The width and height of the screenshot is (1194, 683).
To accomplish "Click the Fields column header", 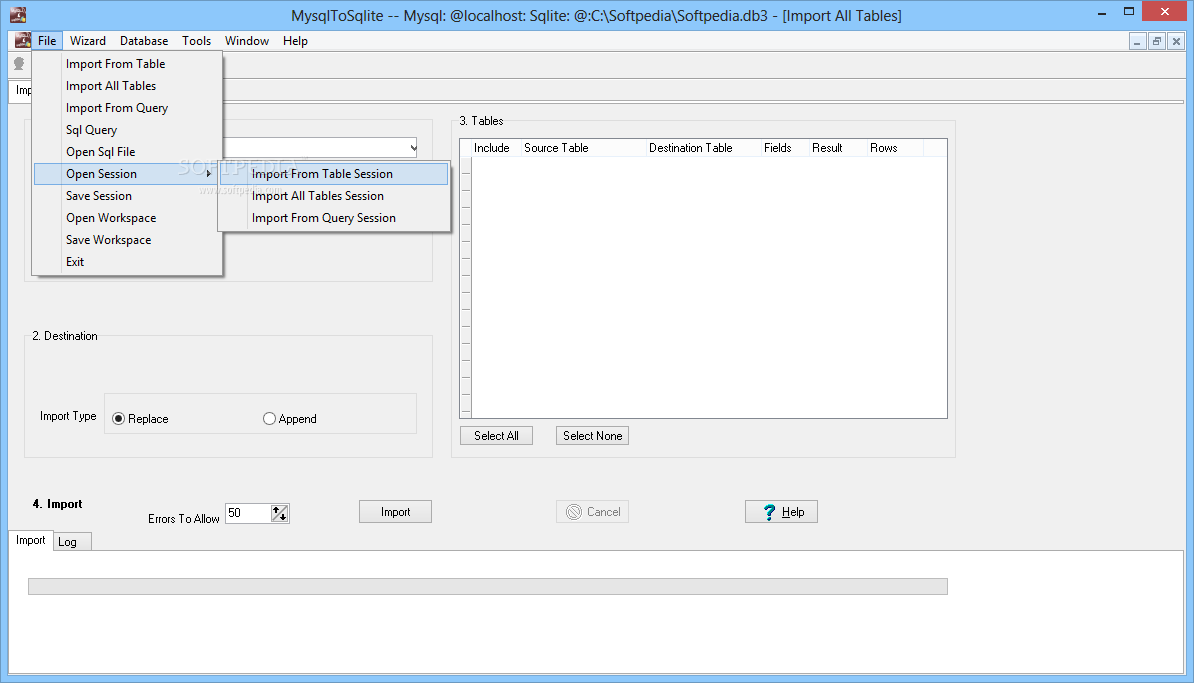I will point(784,148).
